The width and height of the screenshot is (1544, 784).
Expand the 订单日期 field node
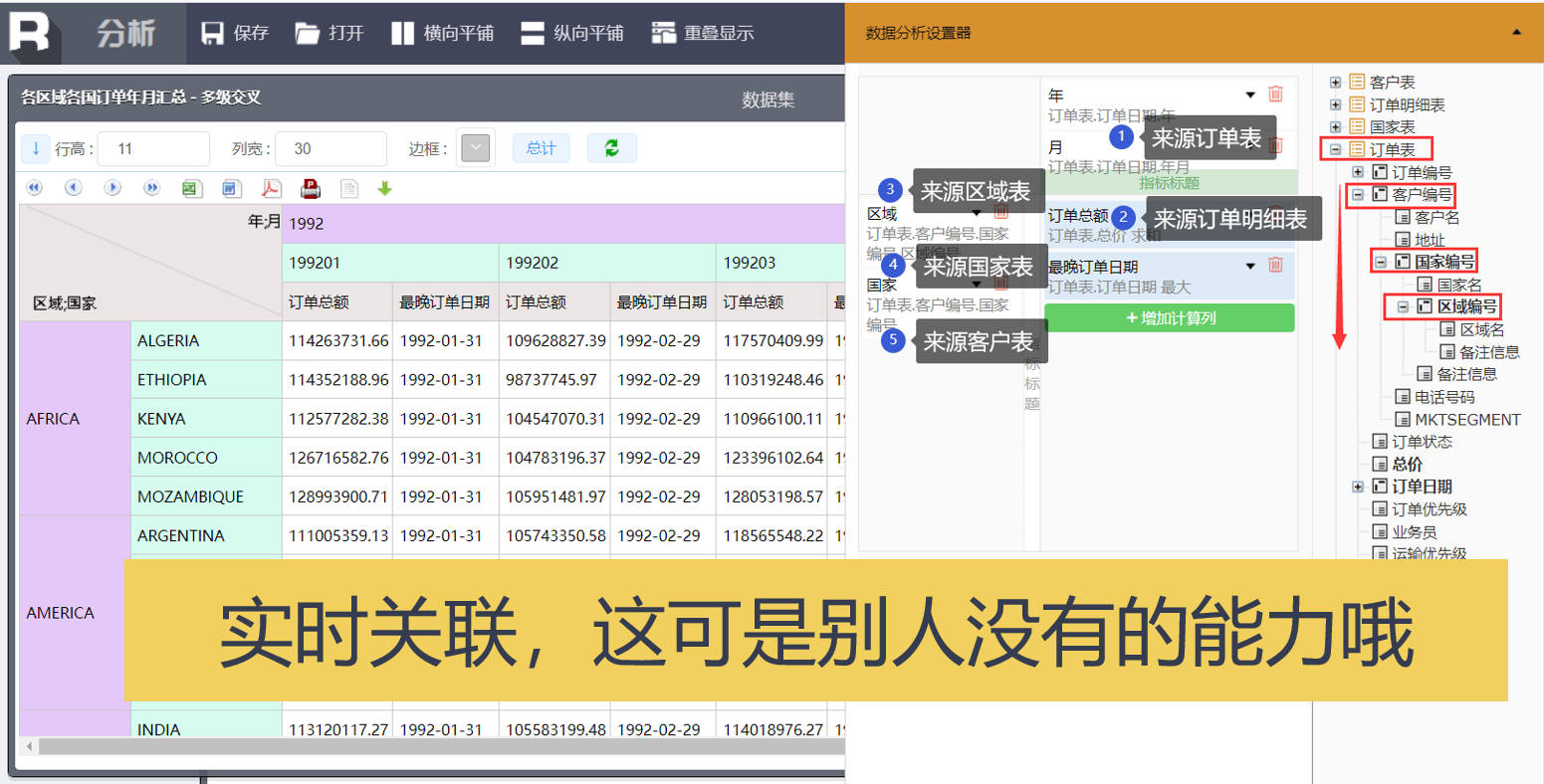[x=1358, y=487]
